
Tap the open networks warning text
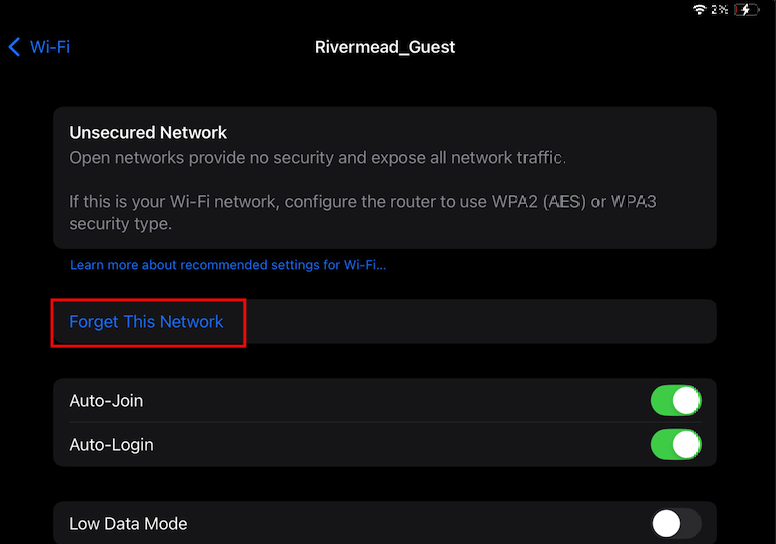click(x=317, y=158)
